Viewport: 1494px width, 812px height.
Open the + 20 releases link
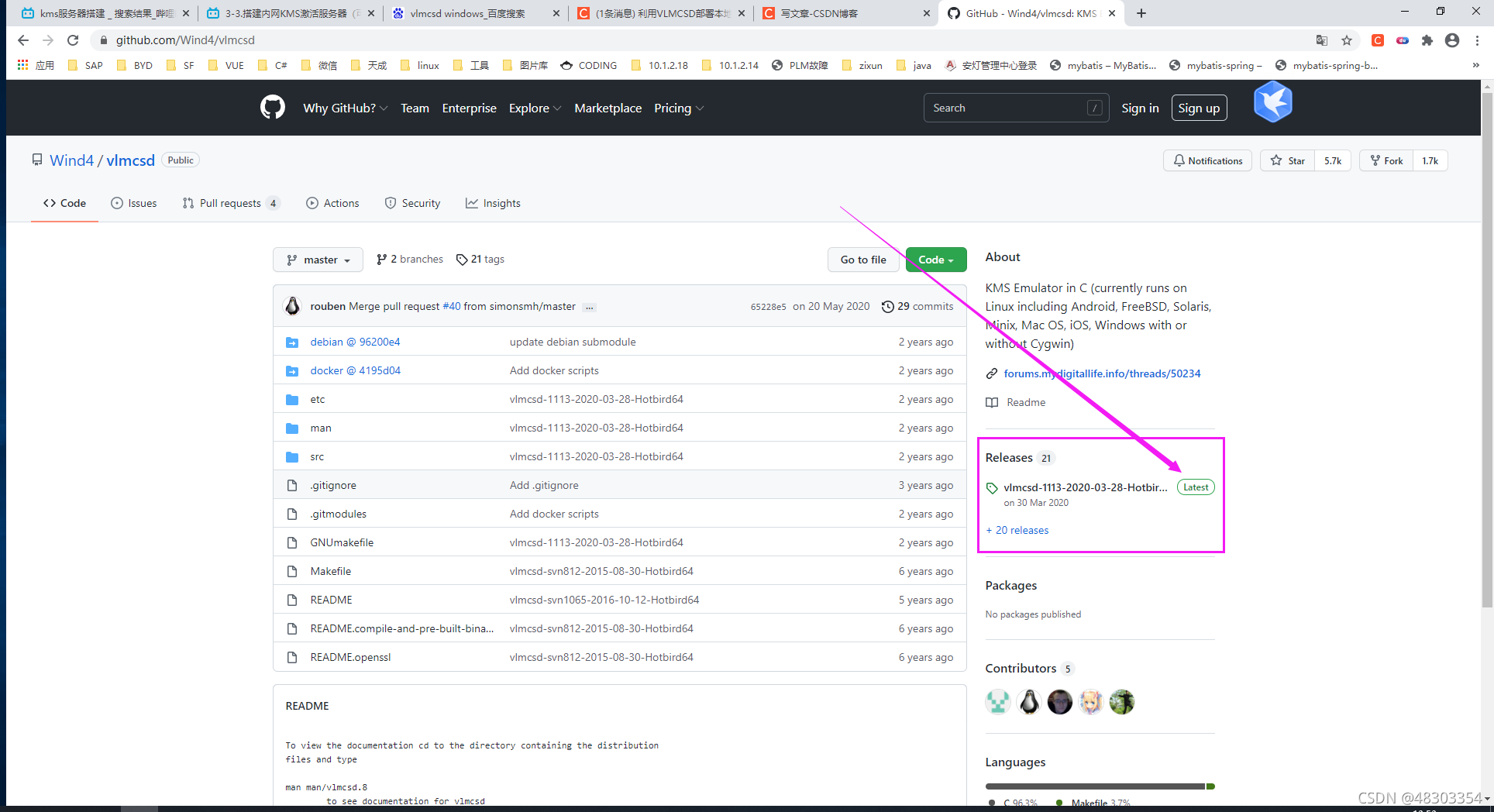click(x=1017, y=530)
